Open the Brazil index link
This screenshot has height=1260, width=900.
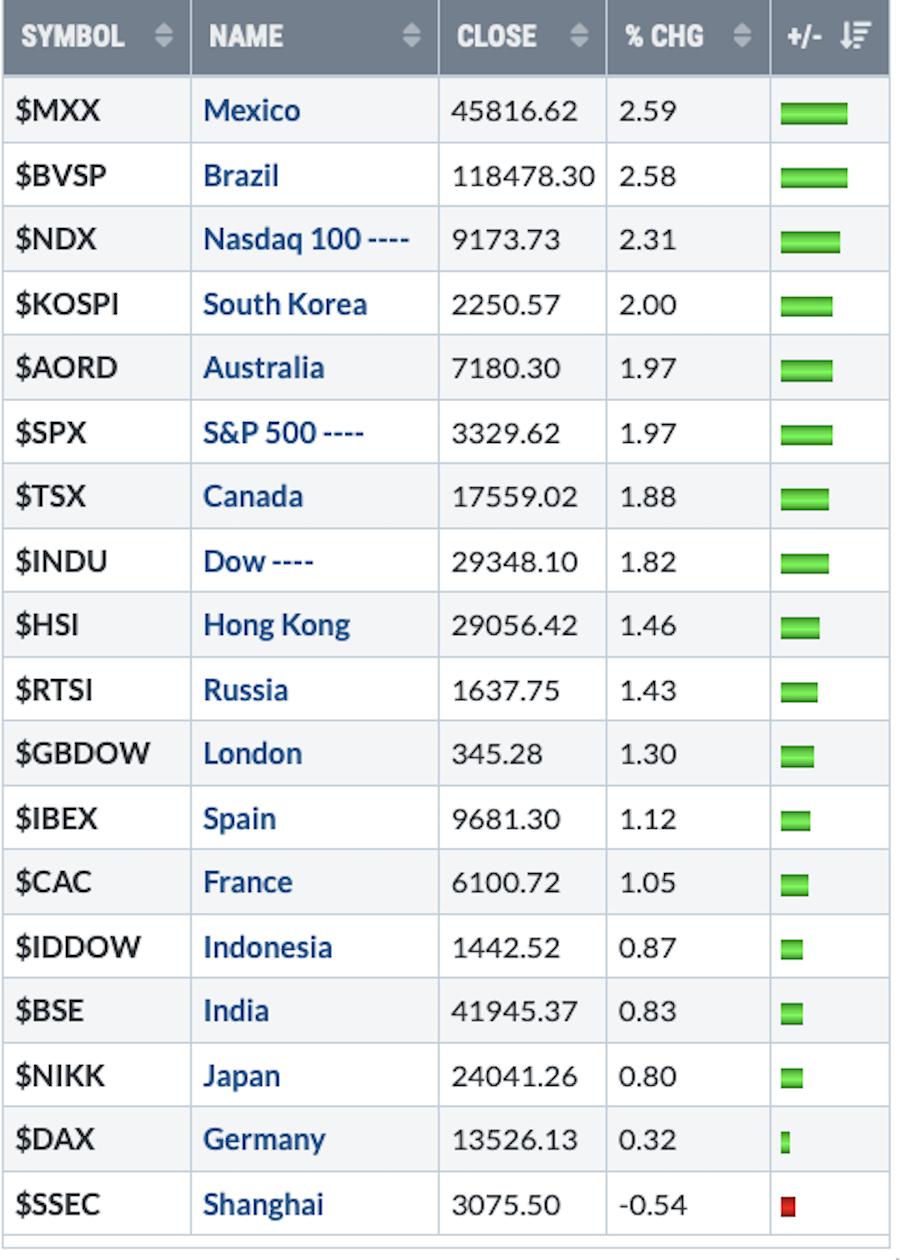click(240, 176)
